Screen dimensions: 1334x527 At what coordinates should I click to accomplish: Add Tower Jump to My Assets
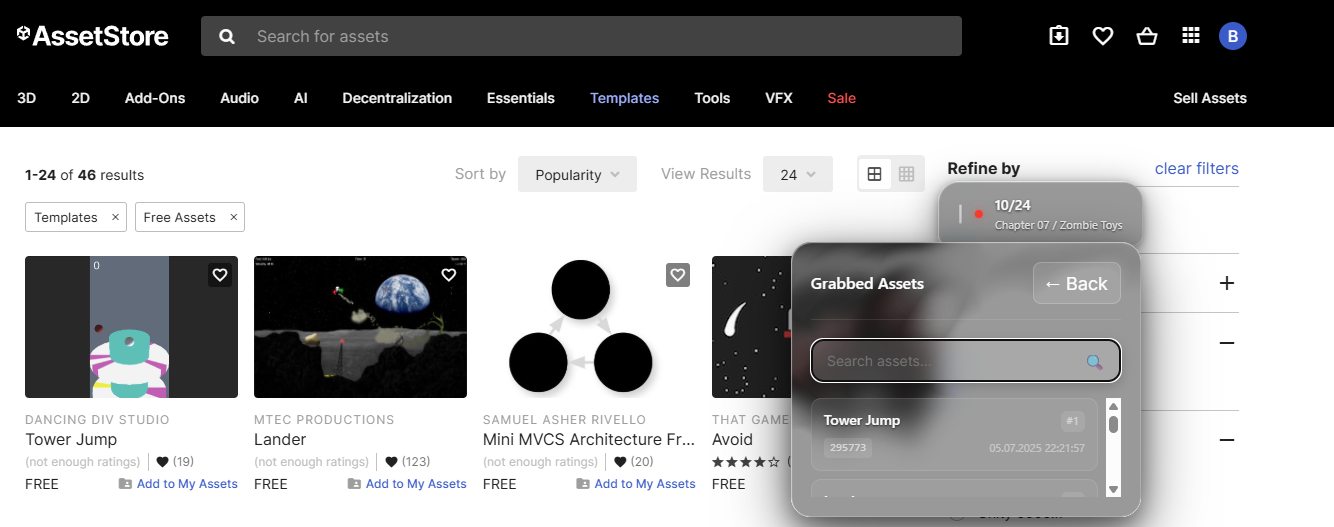coord(178,484)
